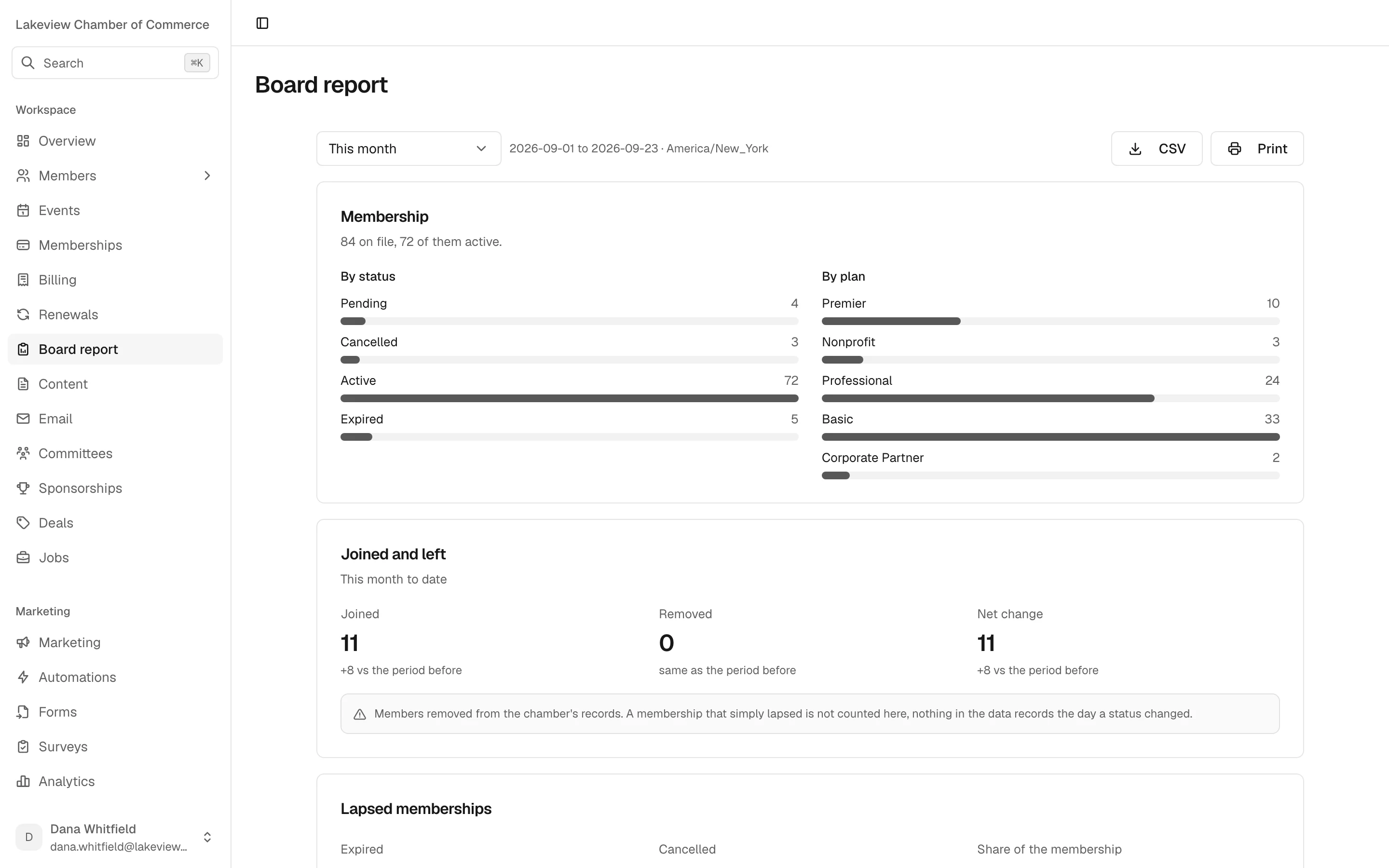
Task: Click the Surveys clipboard-check icon
Action: (x=23, y=747)
